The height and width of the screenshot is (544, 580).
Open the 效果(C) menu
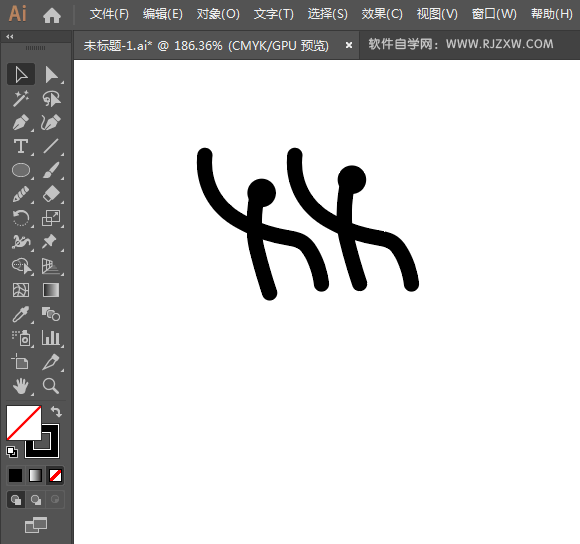tap(382, 14)
